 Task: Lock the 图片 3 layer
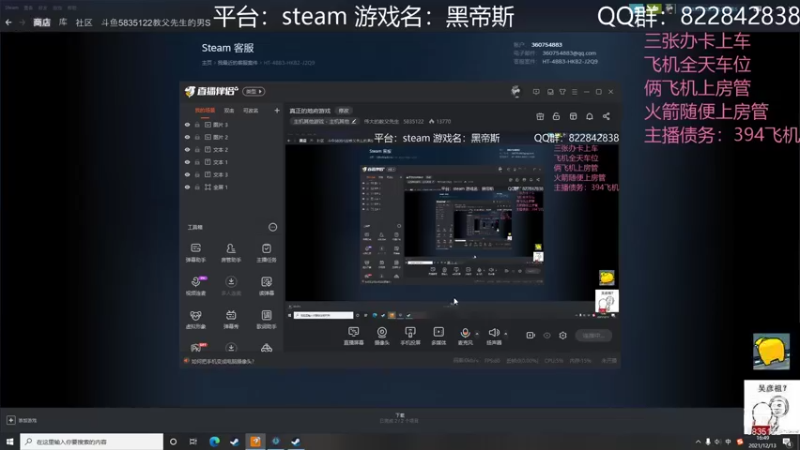coord(197,124)
